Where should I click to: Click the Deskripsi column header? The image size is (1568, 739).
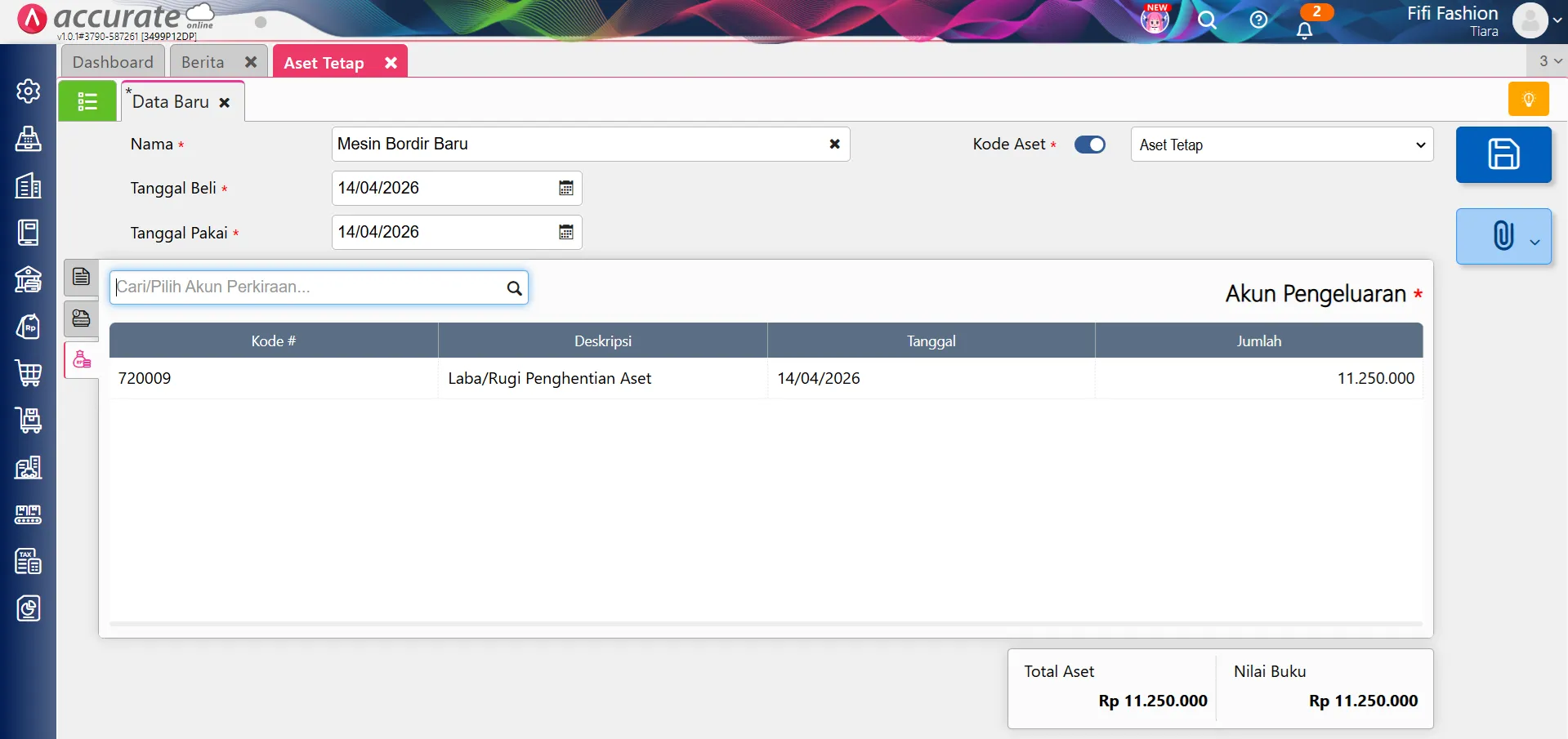coord(603,341)
